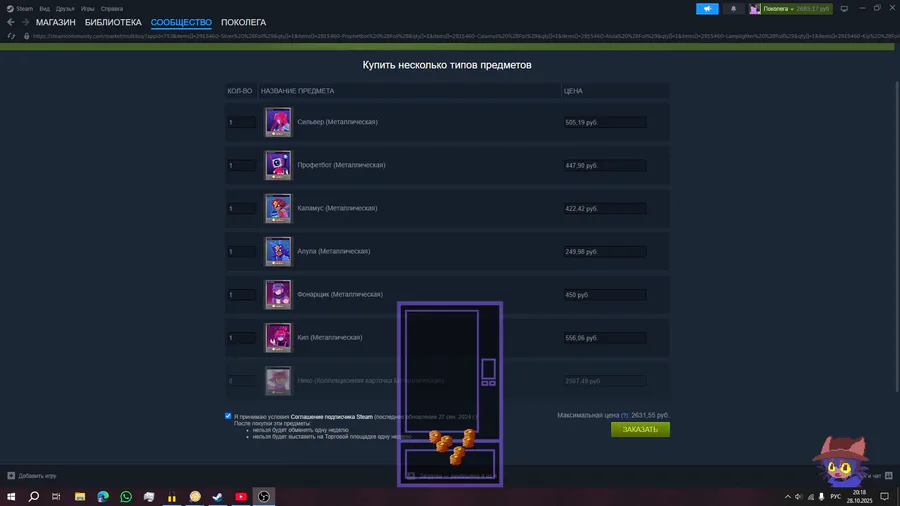
Task: Click the Steam back navigation arrow
Action: [11, 22]
